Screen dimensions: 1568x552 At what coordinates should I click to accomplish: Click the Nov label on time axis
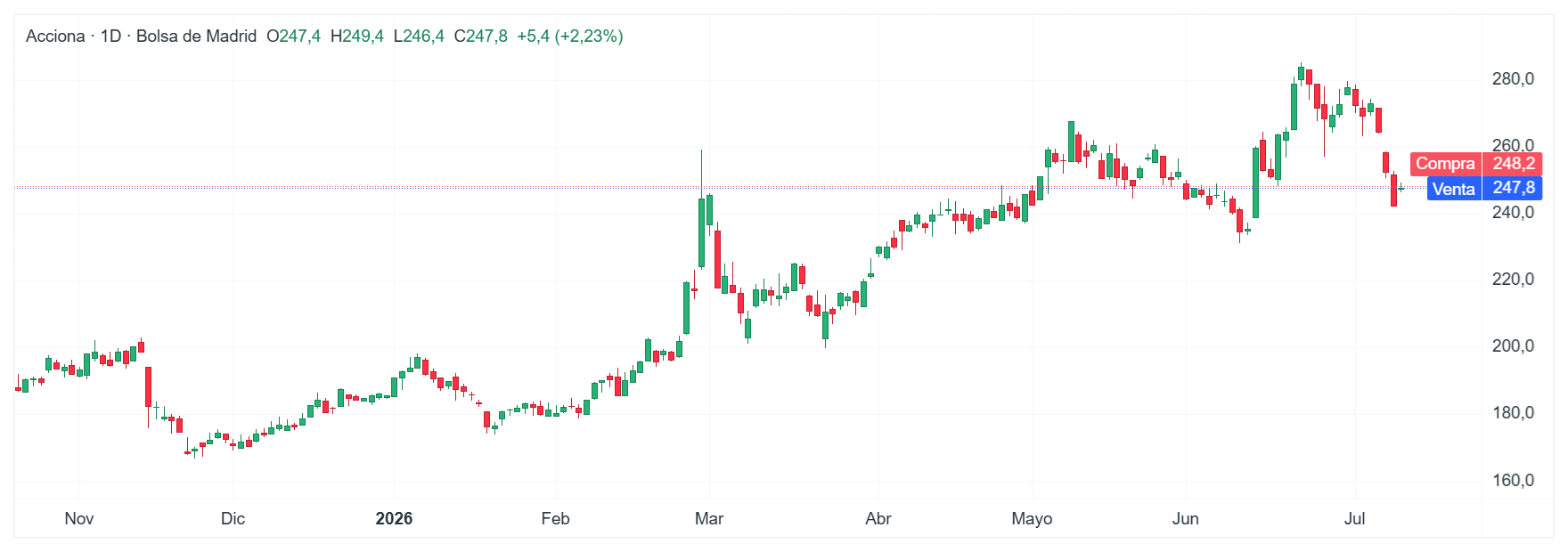click(x=79, y=519)
